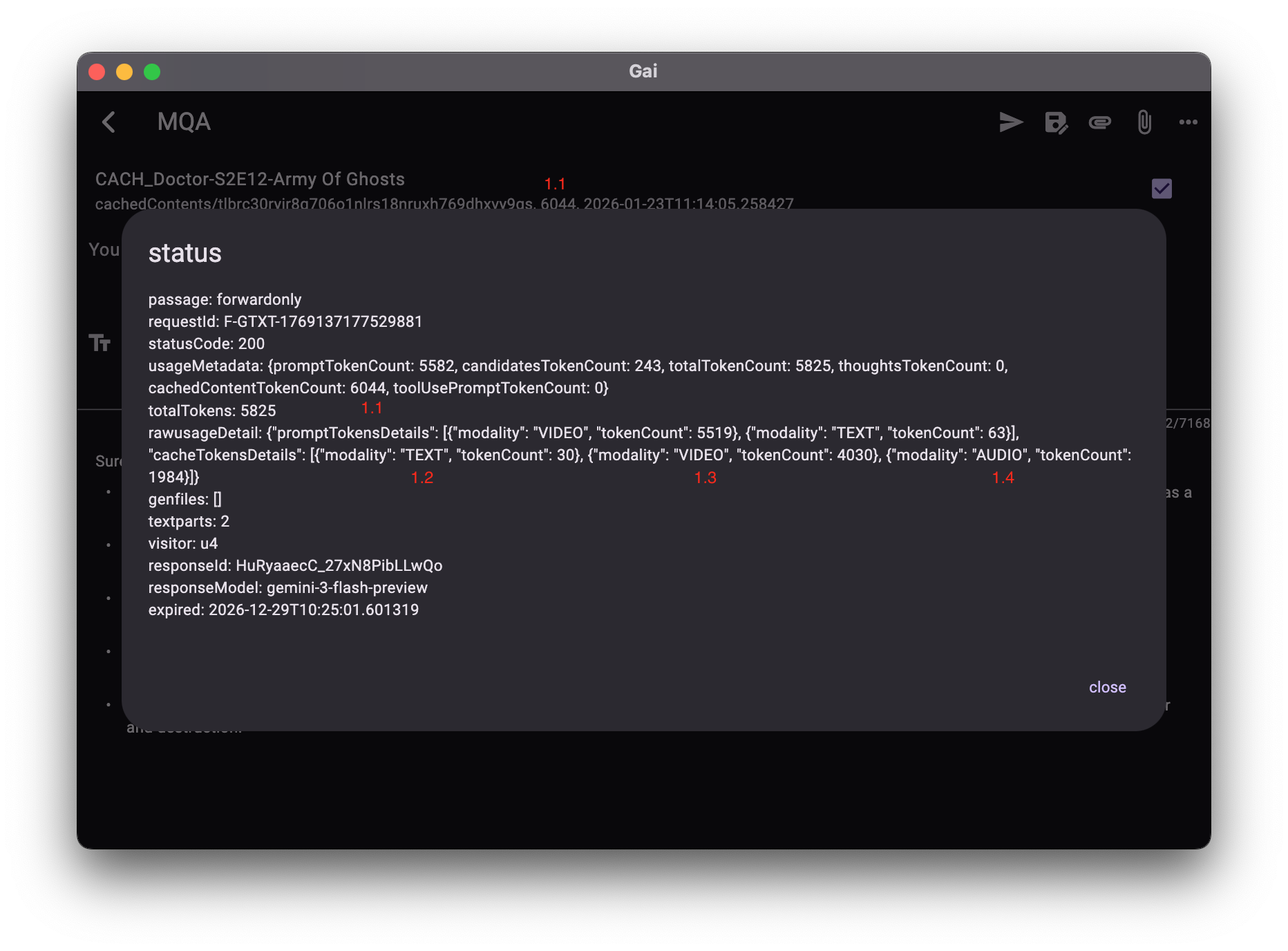Viewport: 1288px width, 951px height.
Task: Click the vertical paperclip attach icon
Action: coord(1144,122)
